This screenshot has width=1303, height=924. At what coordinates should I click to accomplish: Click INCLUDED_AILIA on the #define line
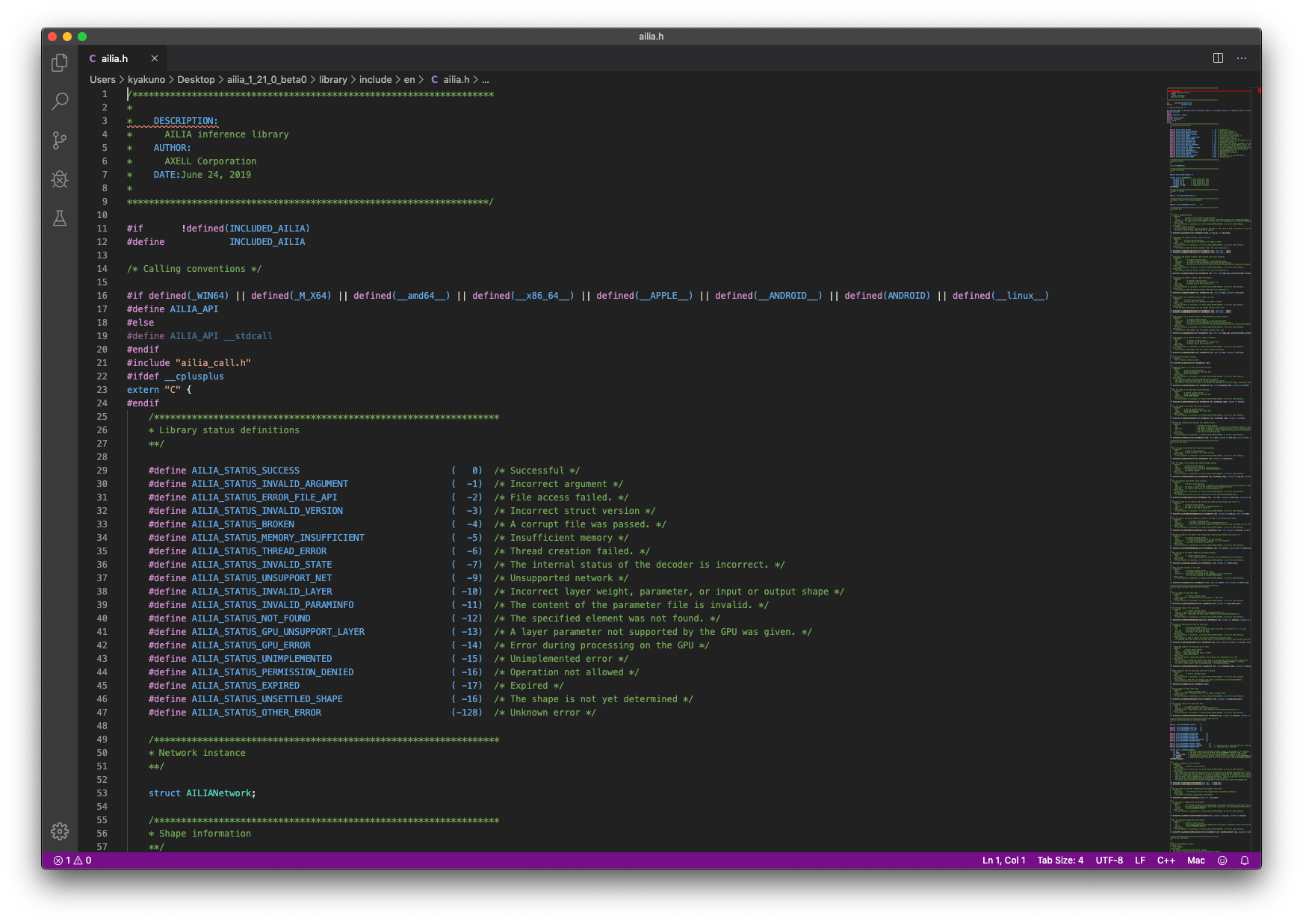click(267, 242)
